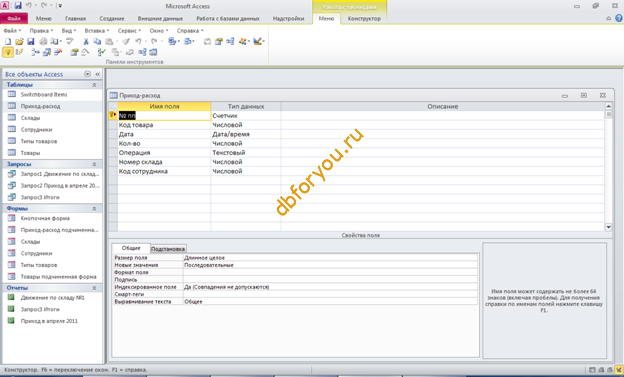Click the Delete Rows icon with red X
The image size is (624, 377).
(58, 52)
